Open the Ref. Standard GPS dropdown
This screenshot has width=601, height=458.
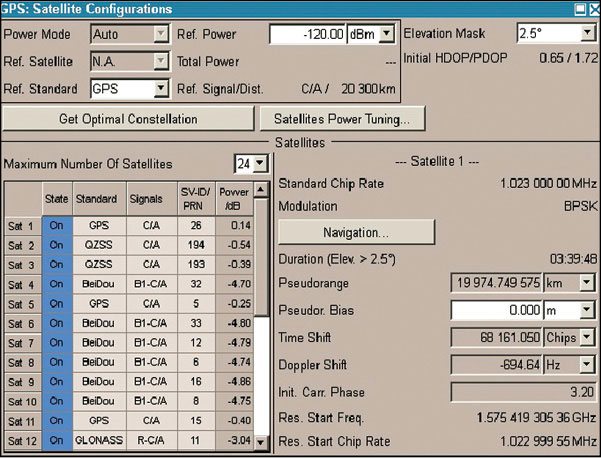coord(160,89)
